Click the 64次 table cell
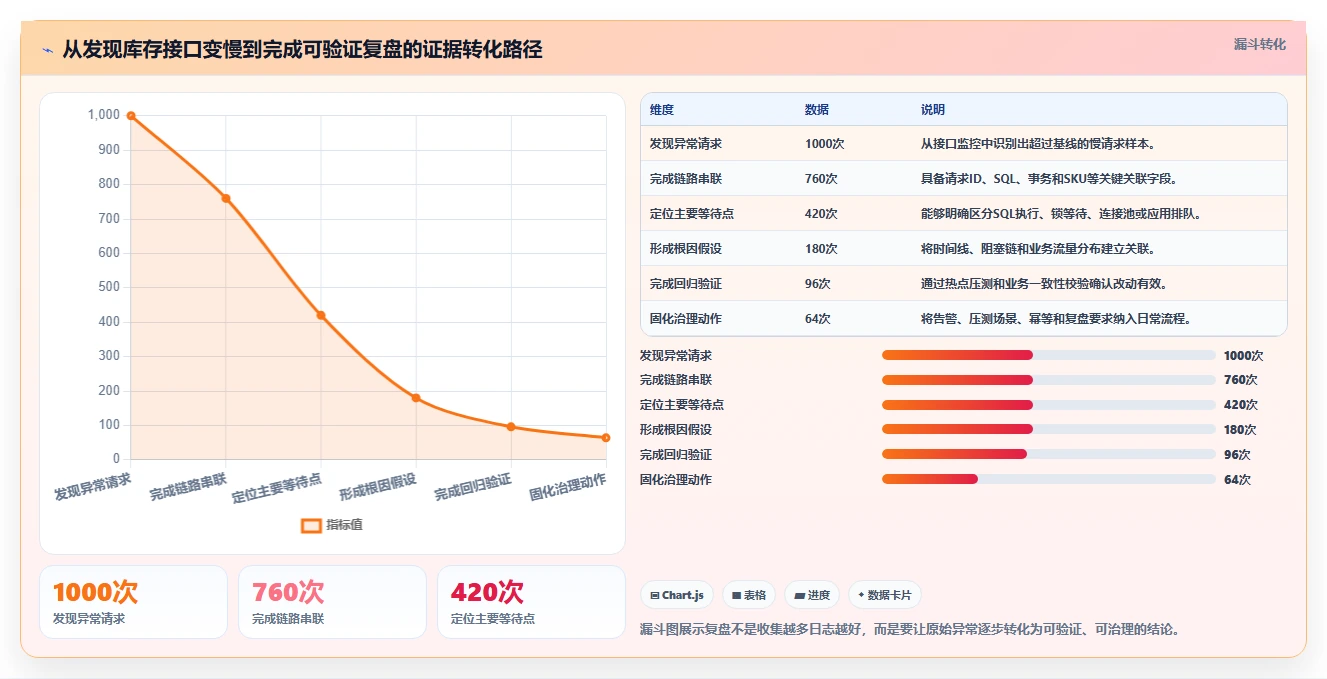This screenshot has width=1327, height=679. point(818,319)
